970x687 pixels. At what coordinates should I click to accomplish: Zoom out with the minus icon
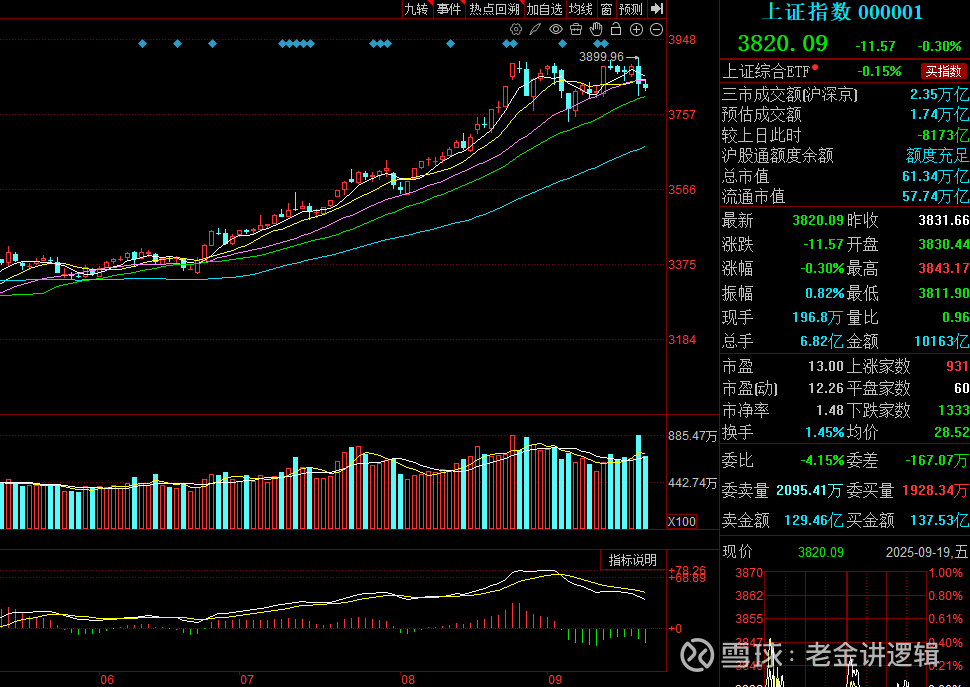(x=656, y=29)
